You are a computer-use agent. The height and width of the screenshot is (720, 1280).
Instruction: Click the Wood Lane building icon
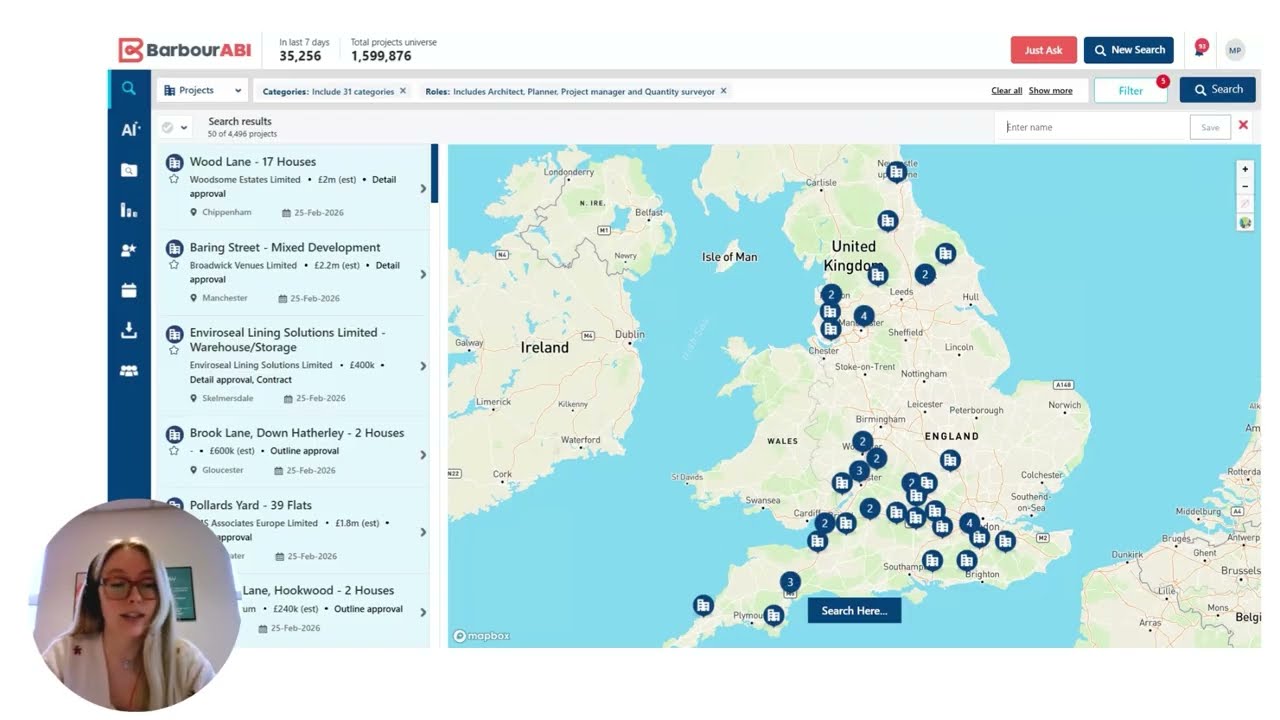pos(174,162)
